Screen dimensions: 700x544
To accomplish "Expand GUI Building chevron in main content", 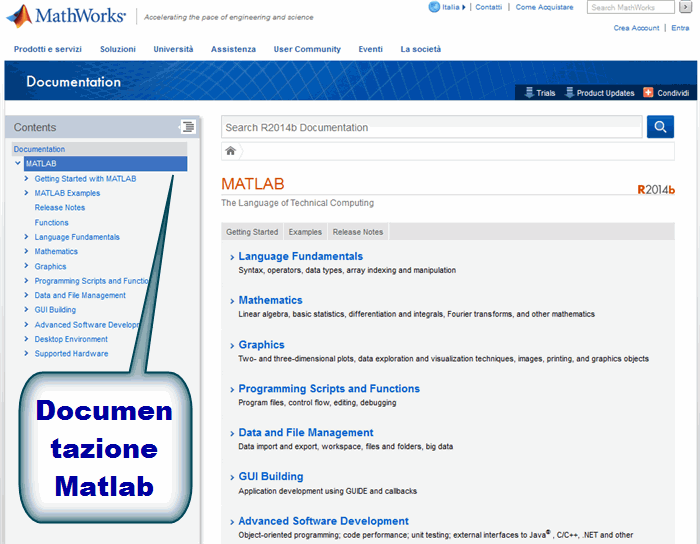I will click(232, 478).
